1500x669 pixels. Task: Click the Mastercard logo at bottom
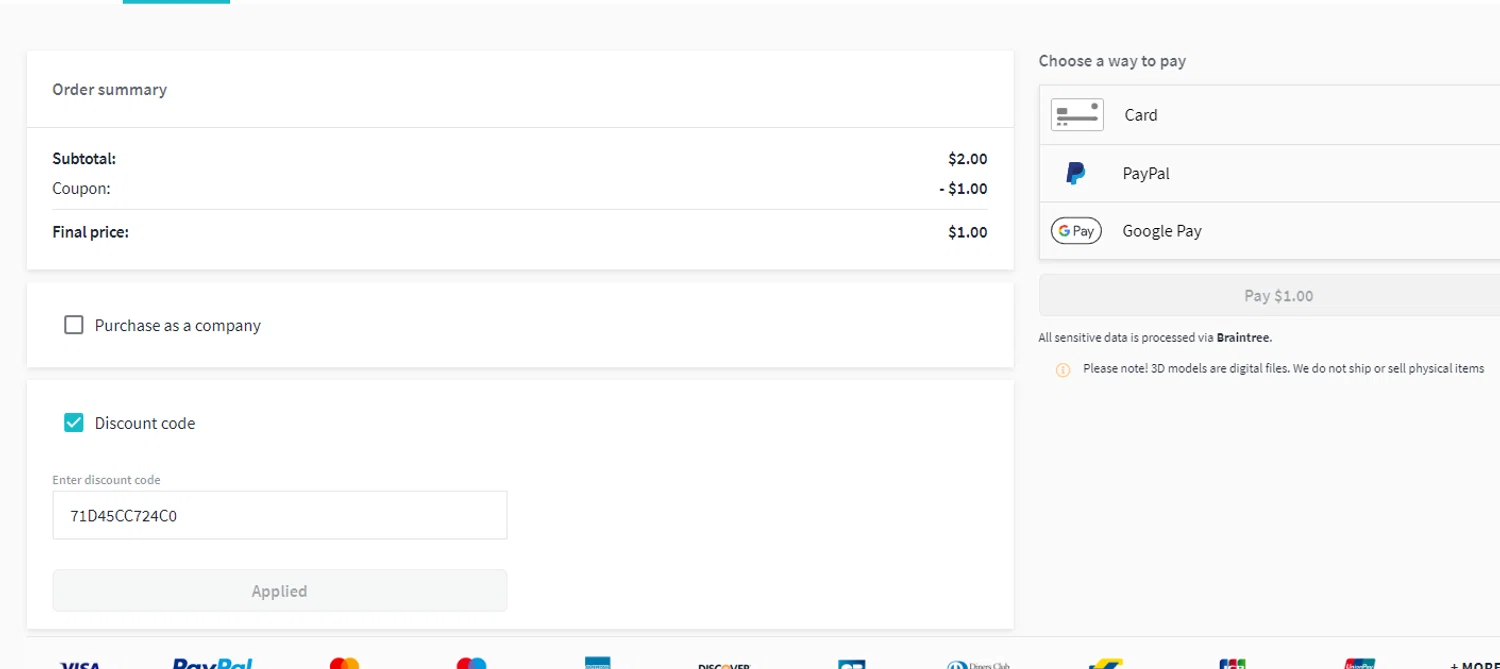click(x=344, y=663)
